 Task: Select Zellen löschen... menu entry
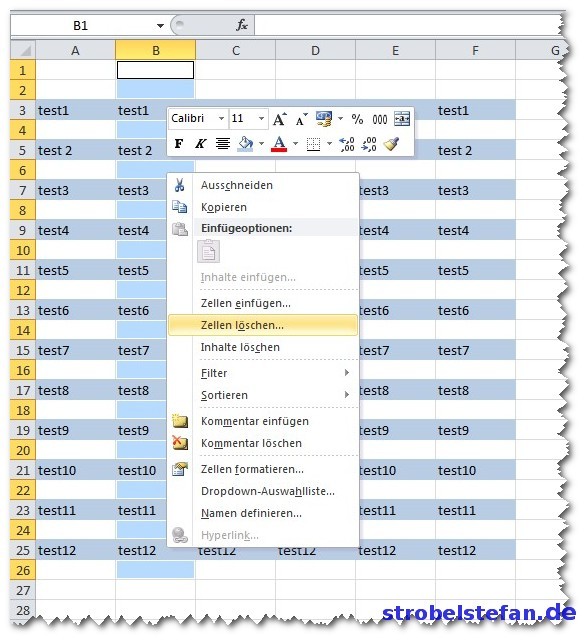[x=263, y=325]
